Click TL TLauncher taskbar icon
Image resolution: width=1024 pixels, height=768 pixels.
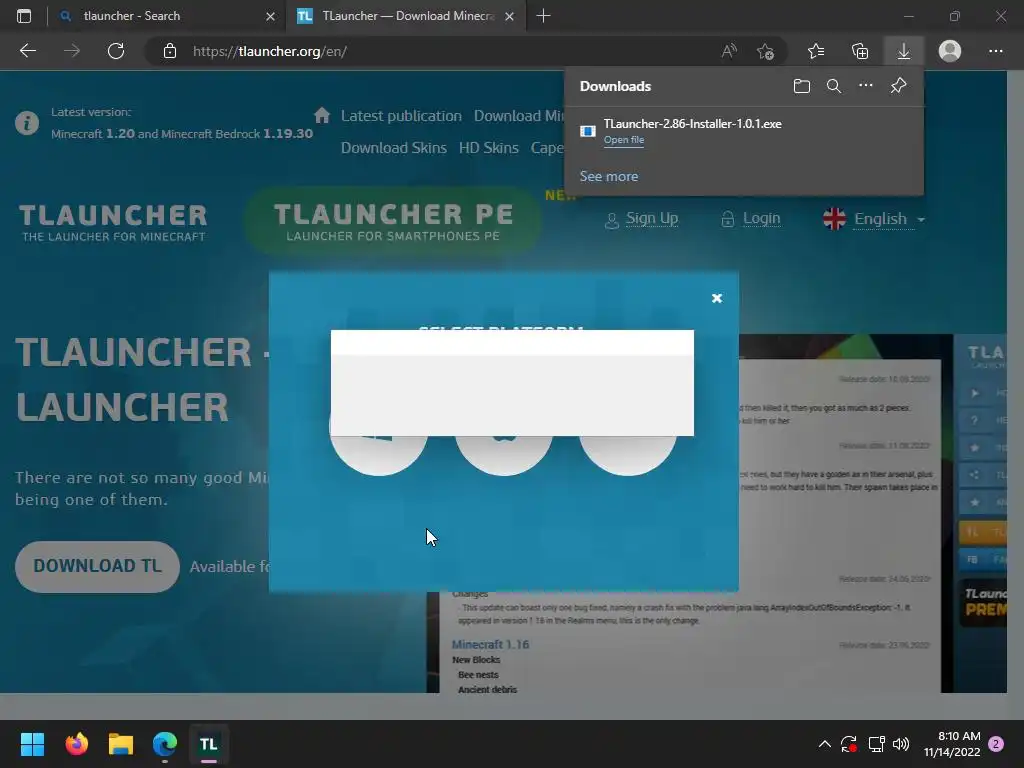(x=208, y=744)
